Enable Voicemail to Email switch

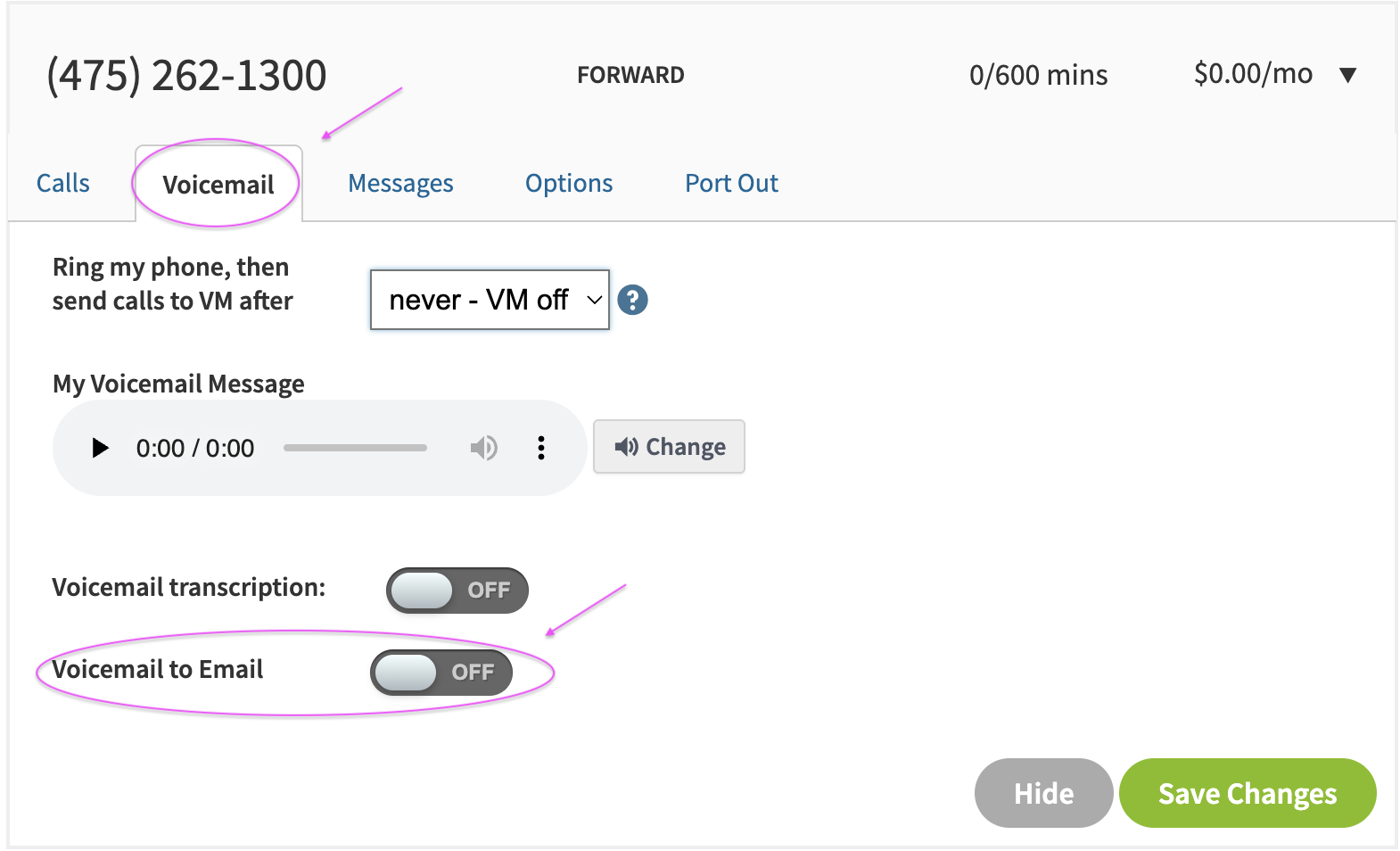[441, 673]
